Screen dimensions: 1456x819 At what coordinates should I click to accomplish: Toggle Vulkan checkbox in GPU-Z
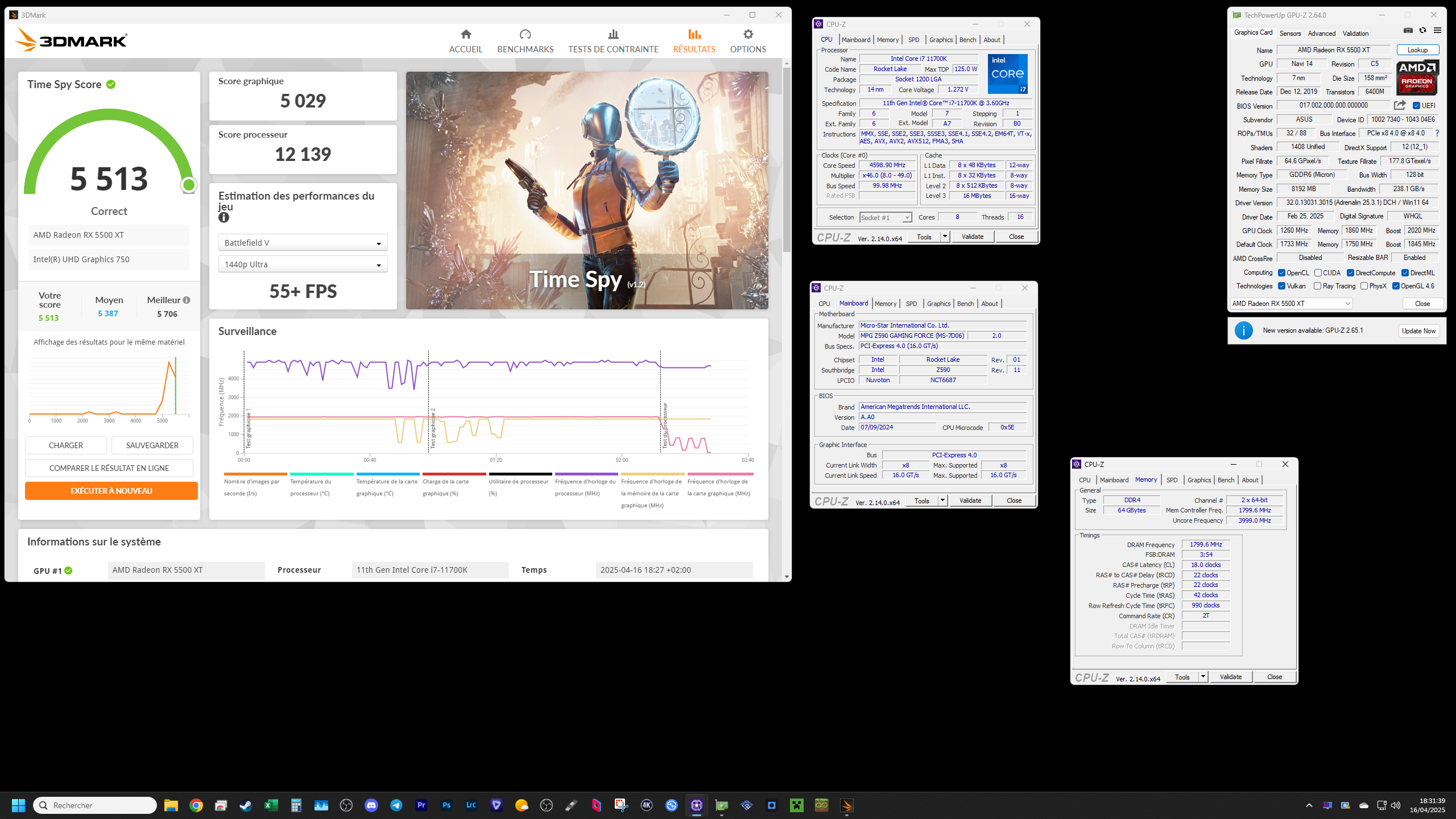pos(1282,286)
